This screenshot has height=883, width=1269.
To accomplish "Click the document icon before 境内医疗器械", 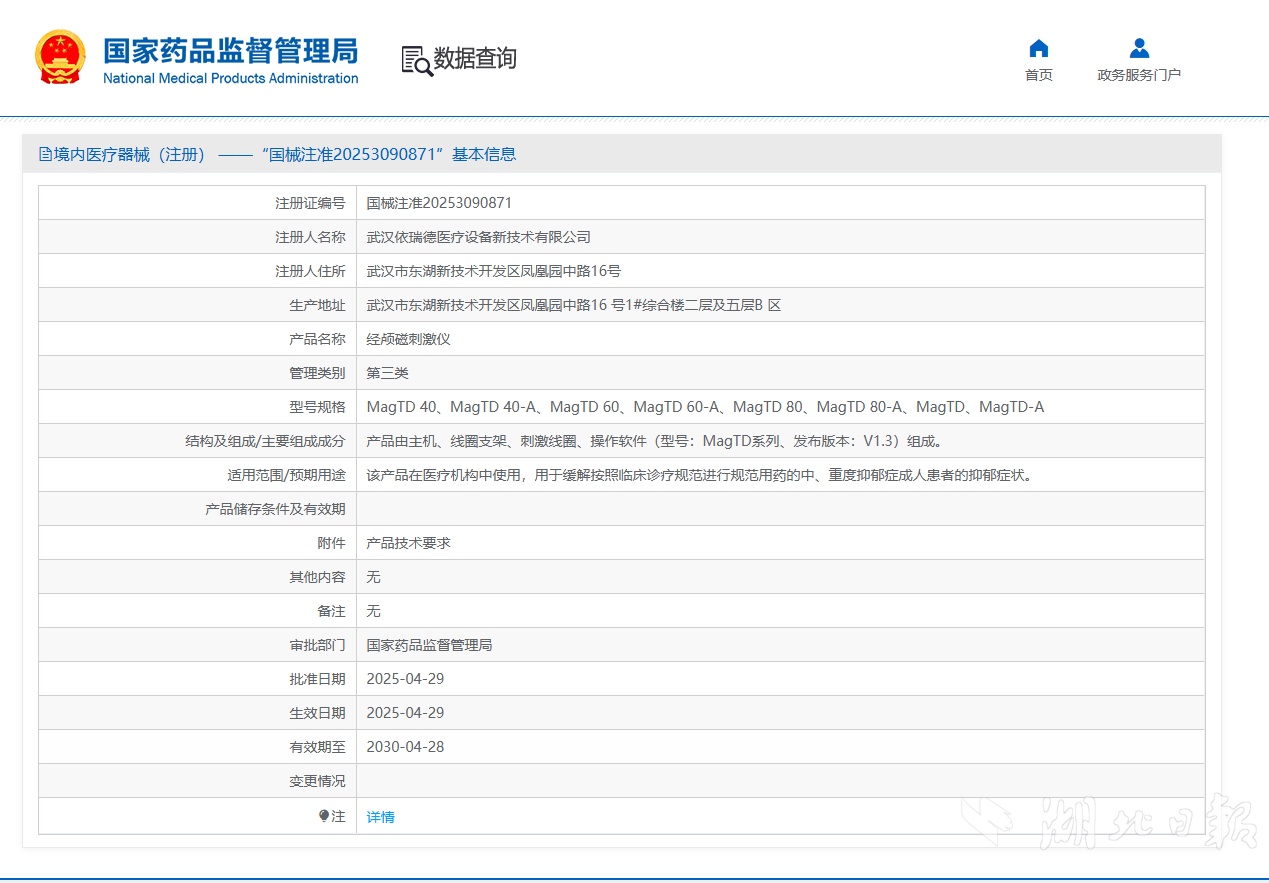I will (x=45, y=154).
